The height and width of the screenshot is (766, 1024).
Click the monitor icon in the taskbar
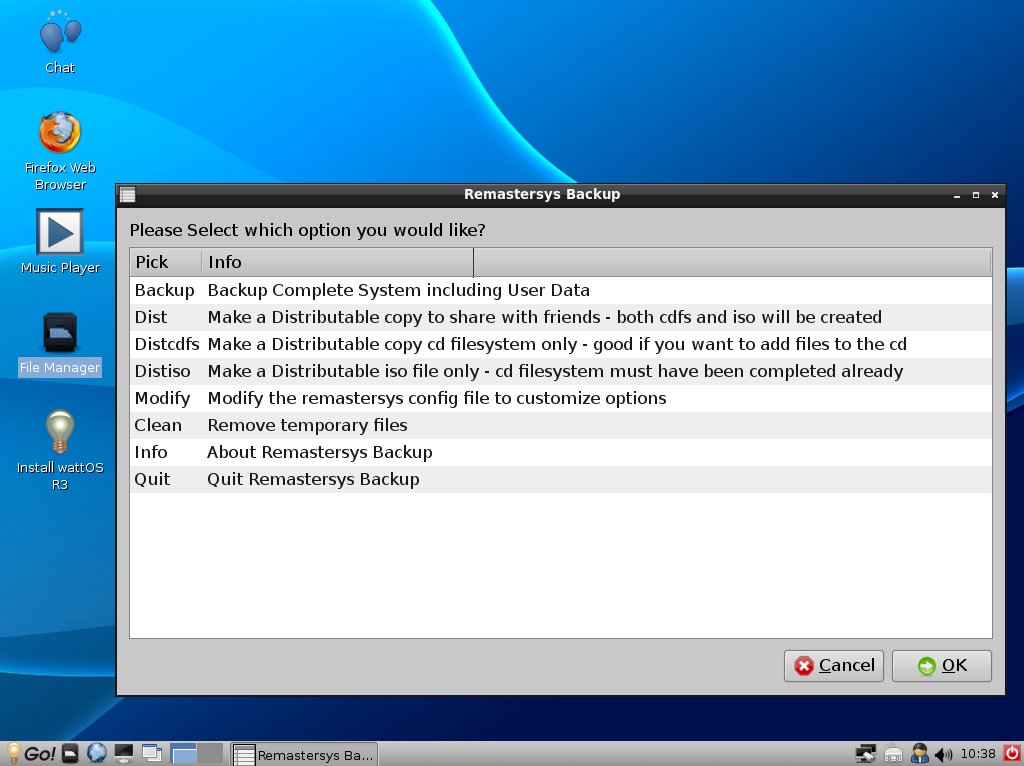click(123, 754)
